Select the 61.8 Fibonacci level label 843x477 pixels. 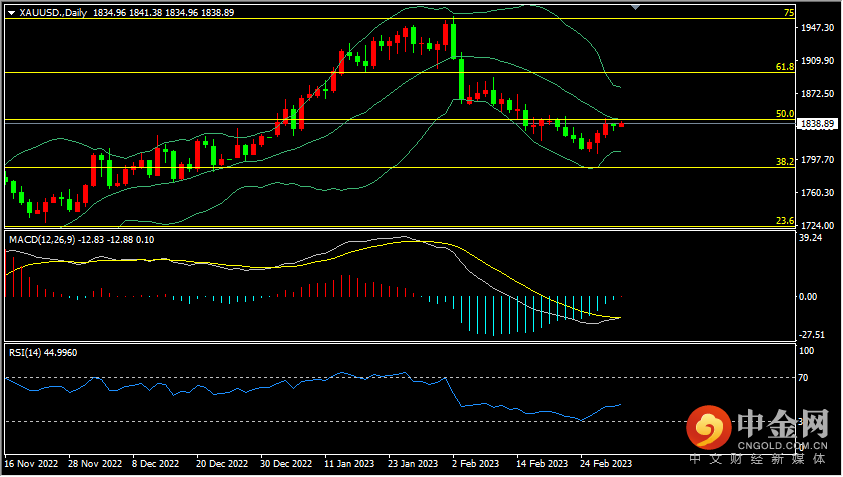pyautogui.click(x=785, y=66)
